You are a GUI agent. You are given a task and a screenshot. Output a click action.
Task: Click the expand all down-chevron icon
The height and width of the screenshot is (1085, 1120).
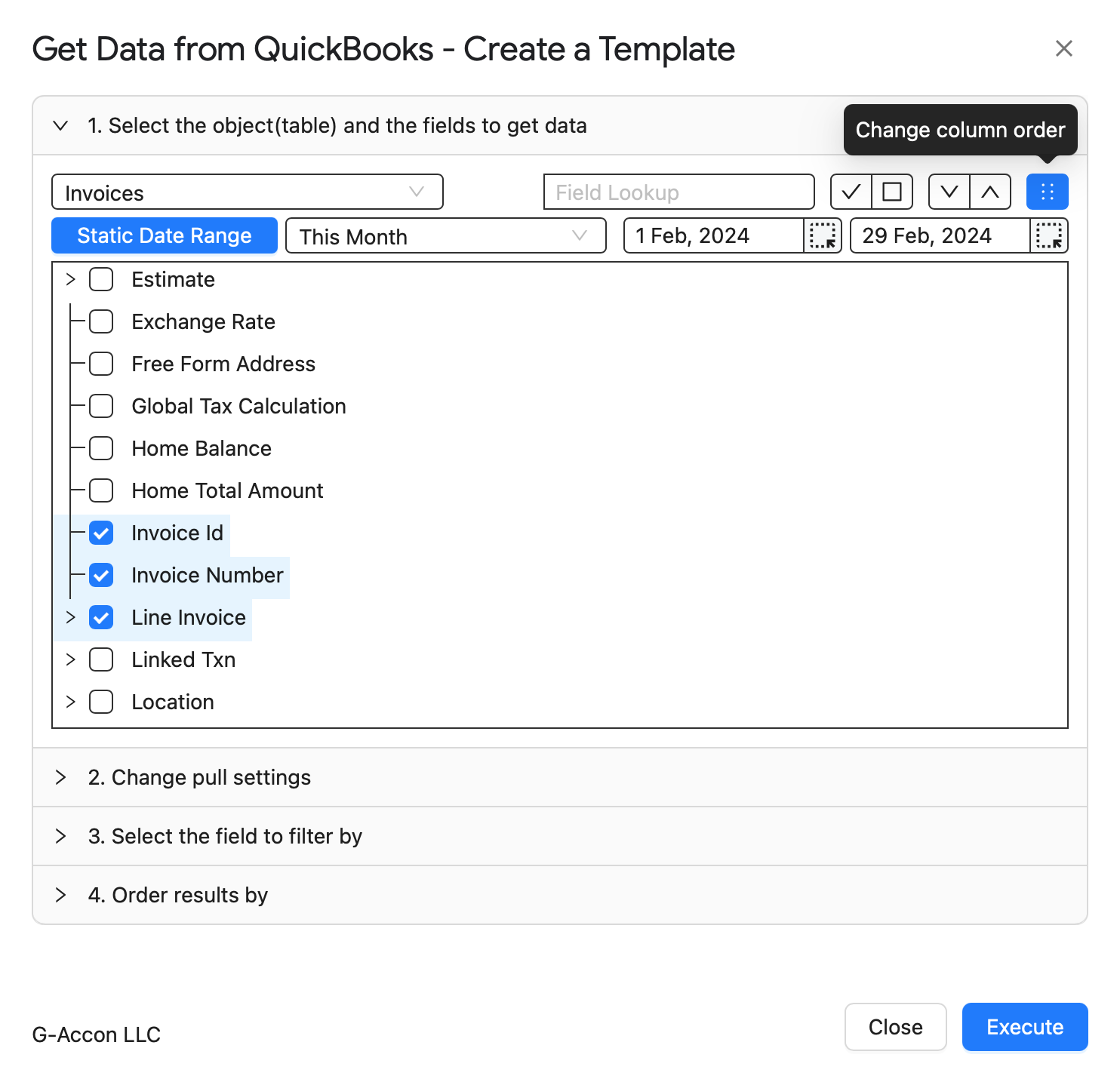click(949, 192)
